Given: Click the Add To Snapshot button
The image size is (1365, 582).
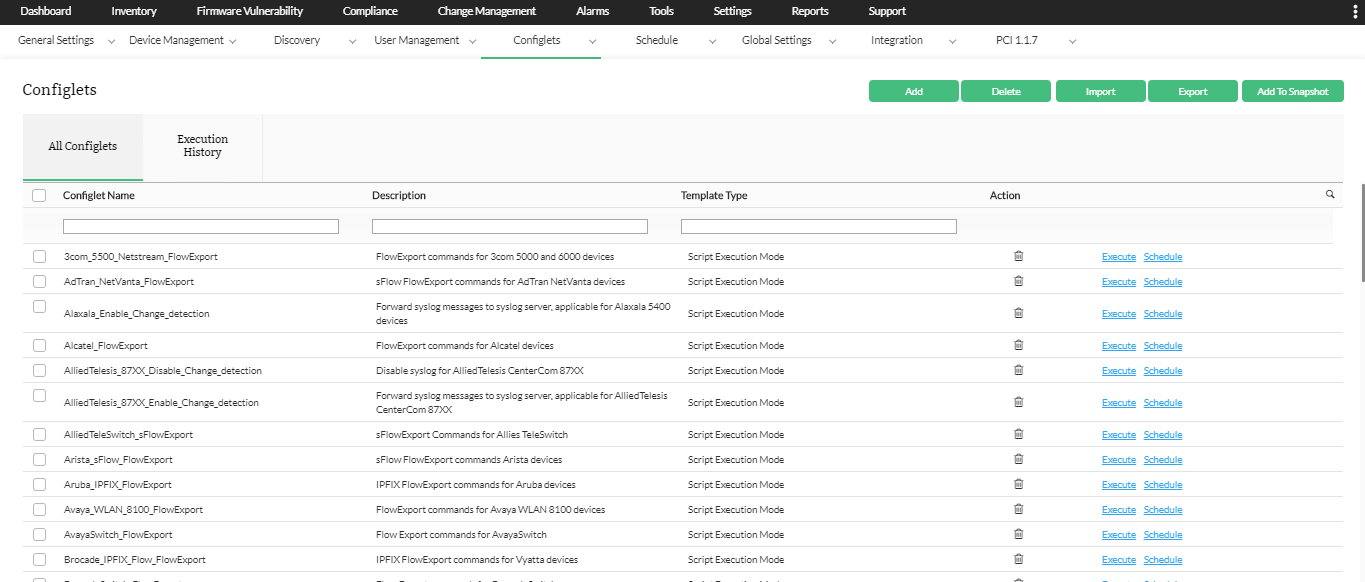Looking at the screenshot, I should tap(1292, 90).
